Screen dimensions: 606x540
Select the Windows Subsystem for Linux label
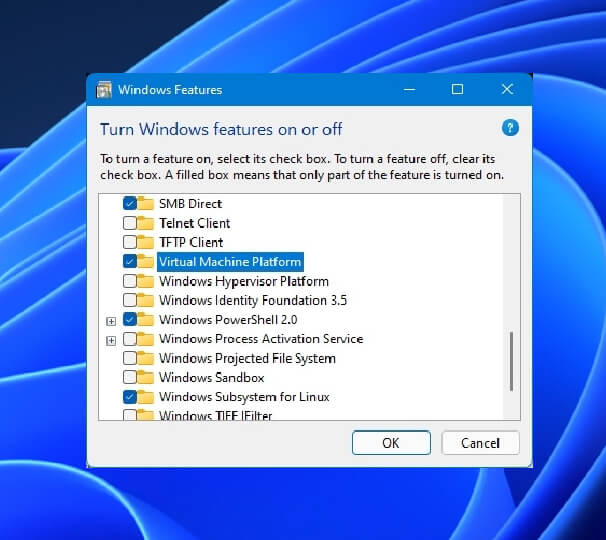(244, 397)
